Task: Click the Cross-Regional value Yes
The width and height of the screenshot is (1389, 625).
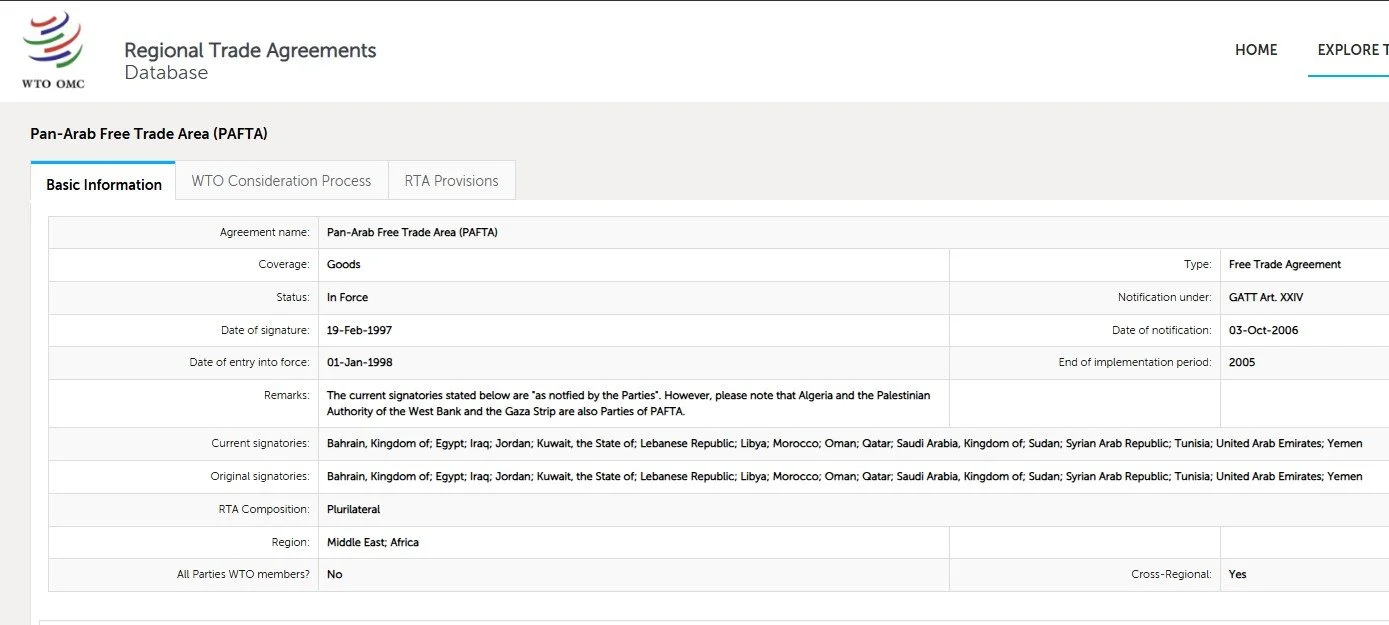Action: 1238,575
